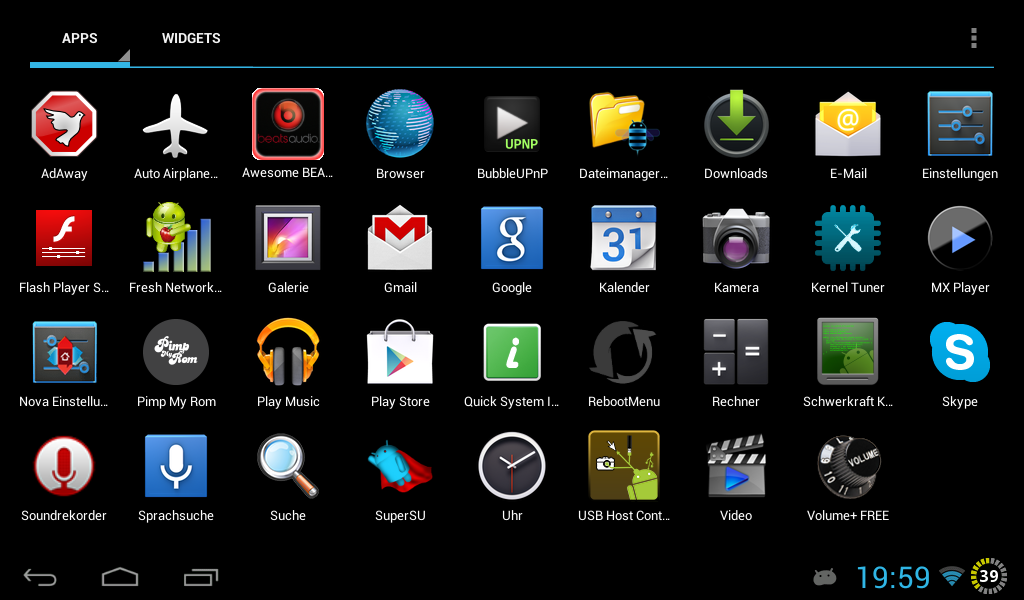
Task: Open the Galerie app
Action: (x=288, y=238)
